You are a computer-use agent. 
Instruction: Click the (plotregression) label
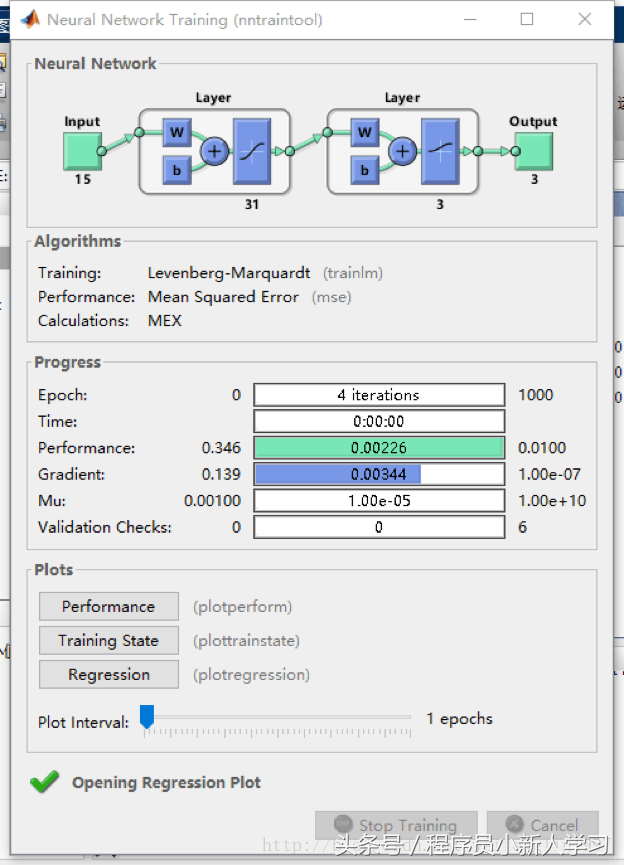pyautogui.click(x=251, y=675)
